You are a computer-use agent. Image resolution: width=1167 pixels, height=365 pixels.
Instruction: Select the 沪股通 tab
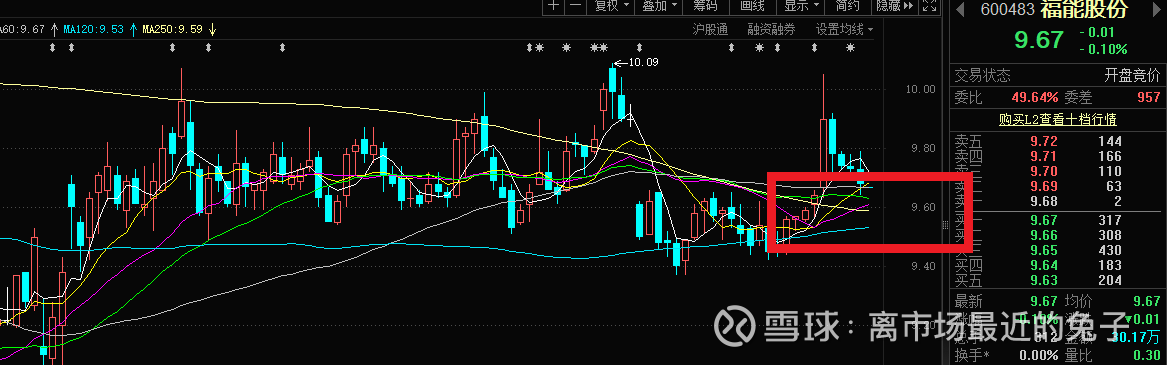tap(710, 29)
